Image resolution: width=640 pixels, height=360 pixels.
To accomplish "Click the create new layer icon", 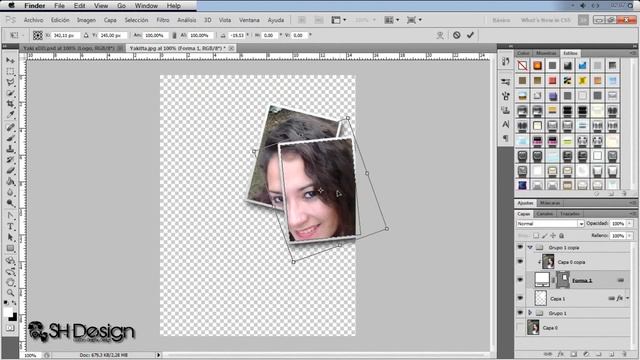I will (x=611, y=354).
